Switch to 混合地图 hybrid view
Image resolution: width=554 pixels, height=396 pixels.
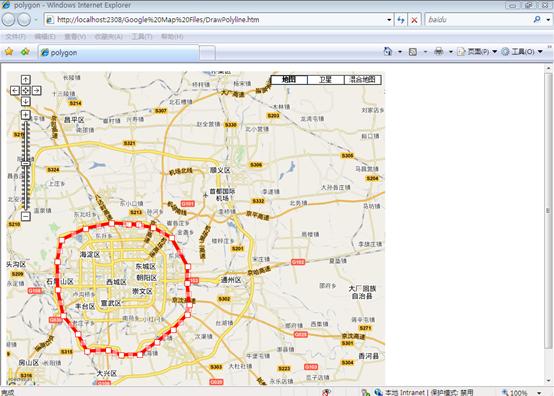click(x=363, y=79)
